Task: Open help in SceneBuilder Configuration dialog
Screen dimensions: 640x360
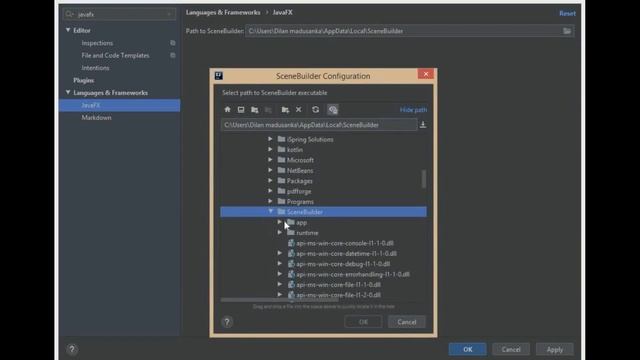Action: click(x=227, y=322)
